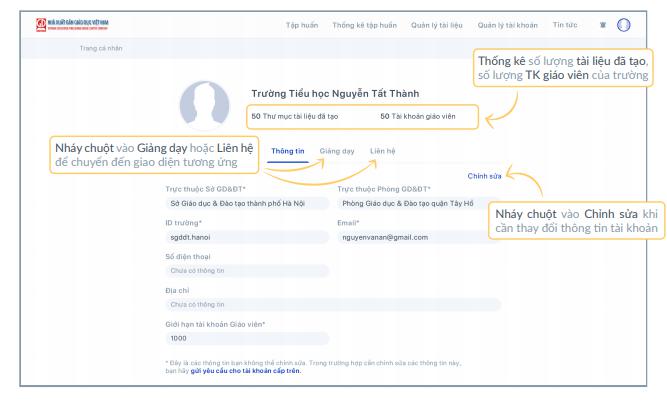Open the notifications bell icon
The height and width of the screenshot is (401, 667).
(603, 25)
